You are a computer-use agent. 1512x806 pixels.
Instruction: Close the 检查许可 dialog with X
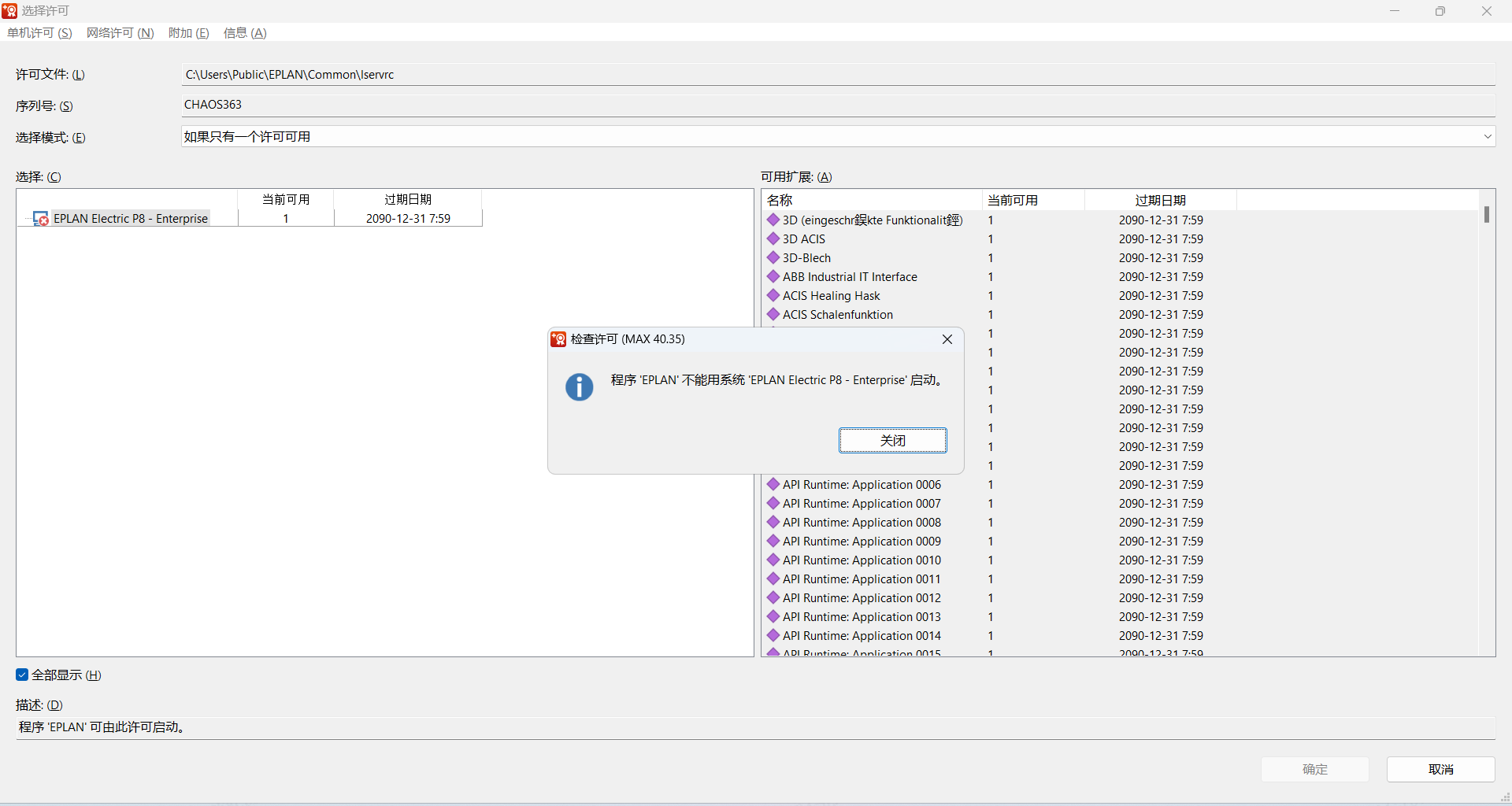coord(947,339)
